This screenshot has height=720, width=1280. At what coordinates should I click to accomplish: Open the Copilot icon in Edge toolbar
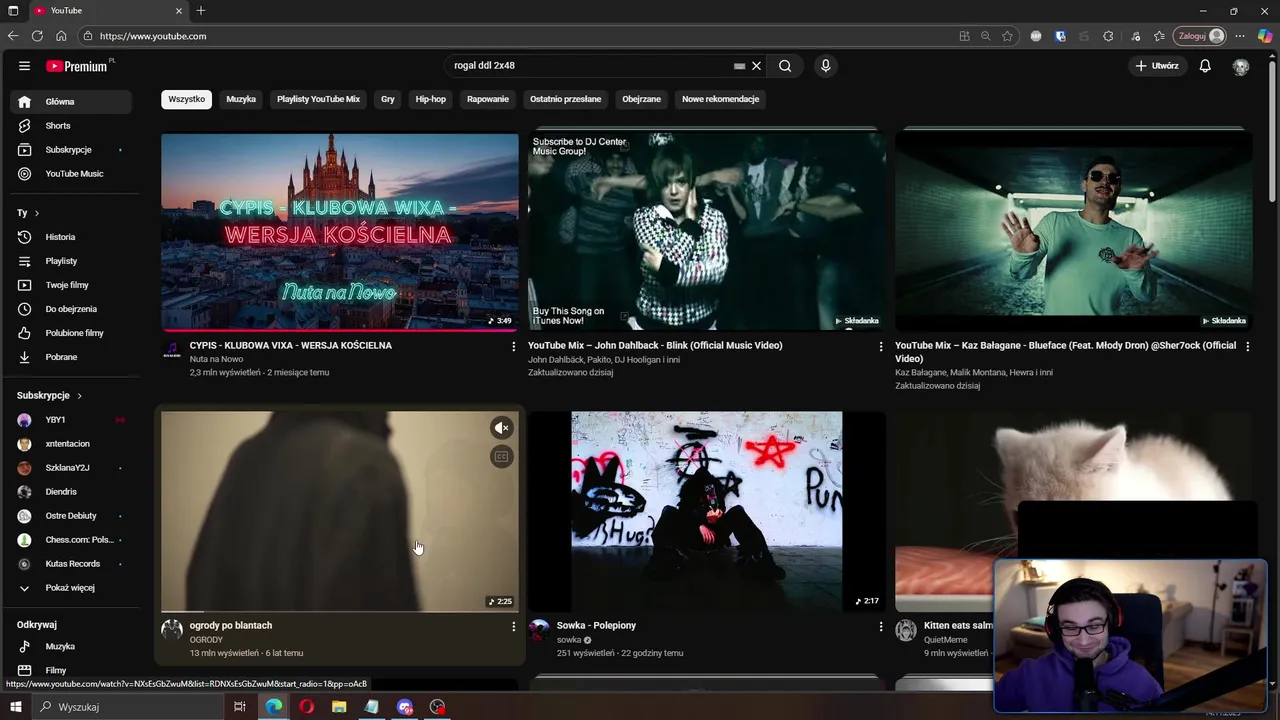pos(1264,36)
